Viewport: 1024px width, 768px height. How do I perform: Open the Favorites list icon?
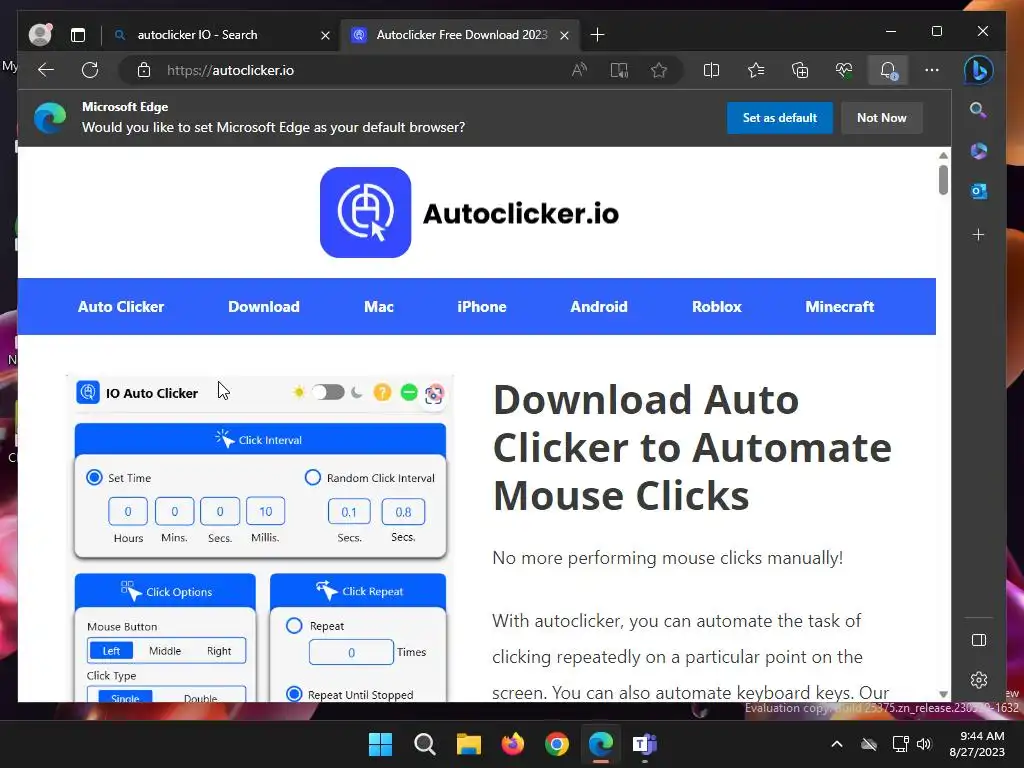tap(756, 70)
